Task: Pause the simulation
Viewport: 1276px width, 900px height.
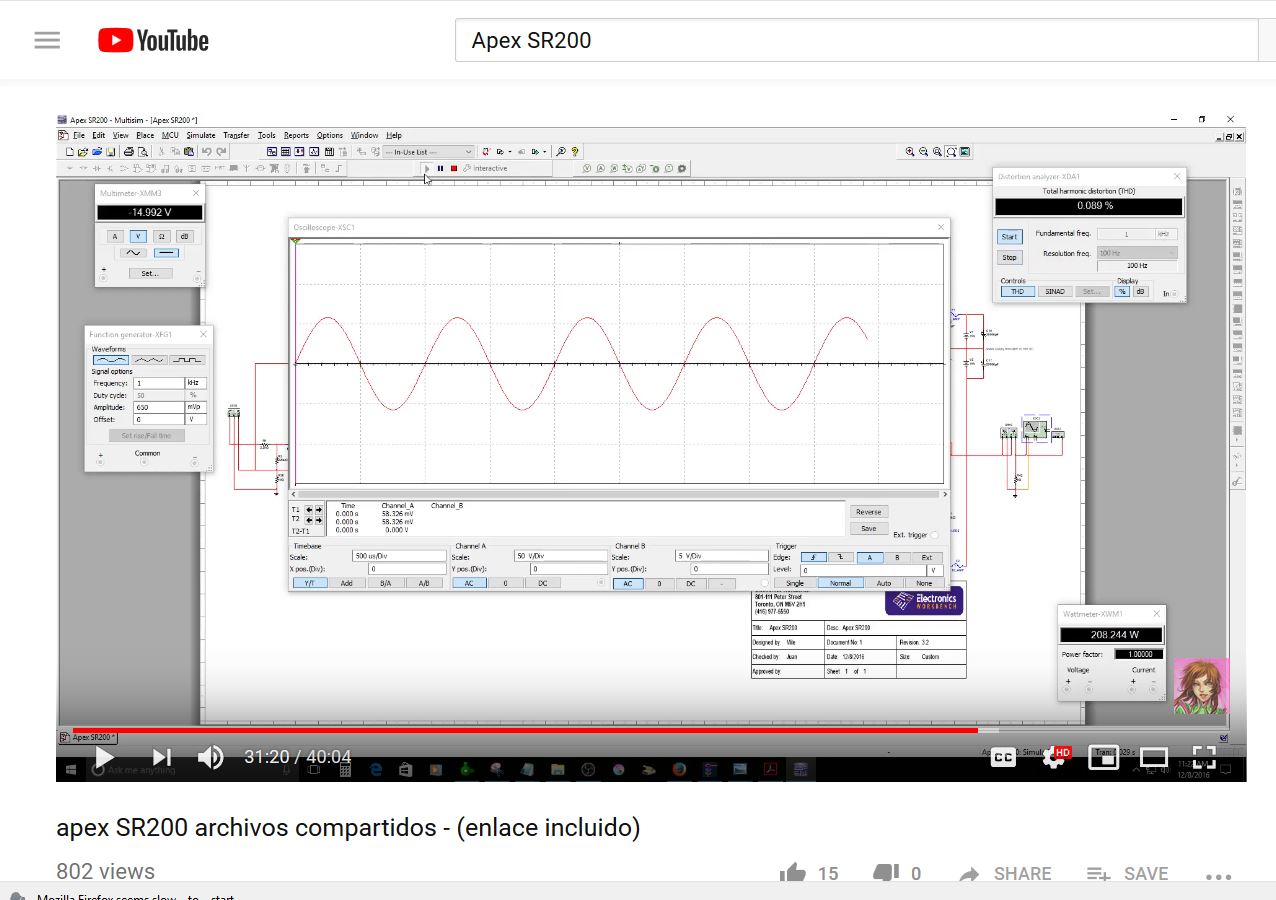Action: pos(440,168)
